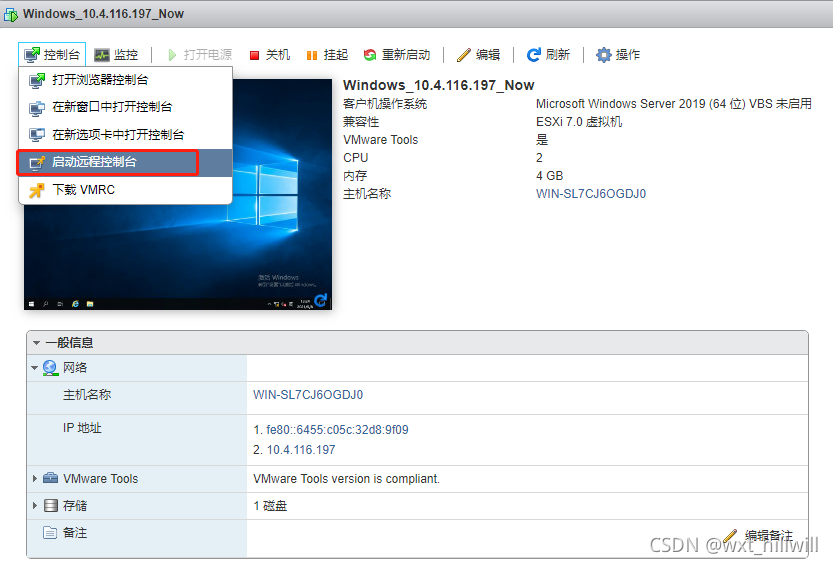Screen dimensions: 833x565
Task: Click 'VMware Tools version is compliant.' text
Action: [x=346, y=479]
